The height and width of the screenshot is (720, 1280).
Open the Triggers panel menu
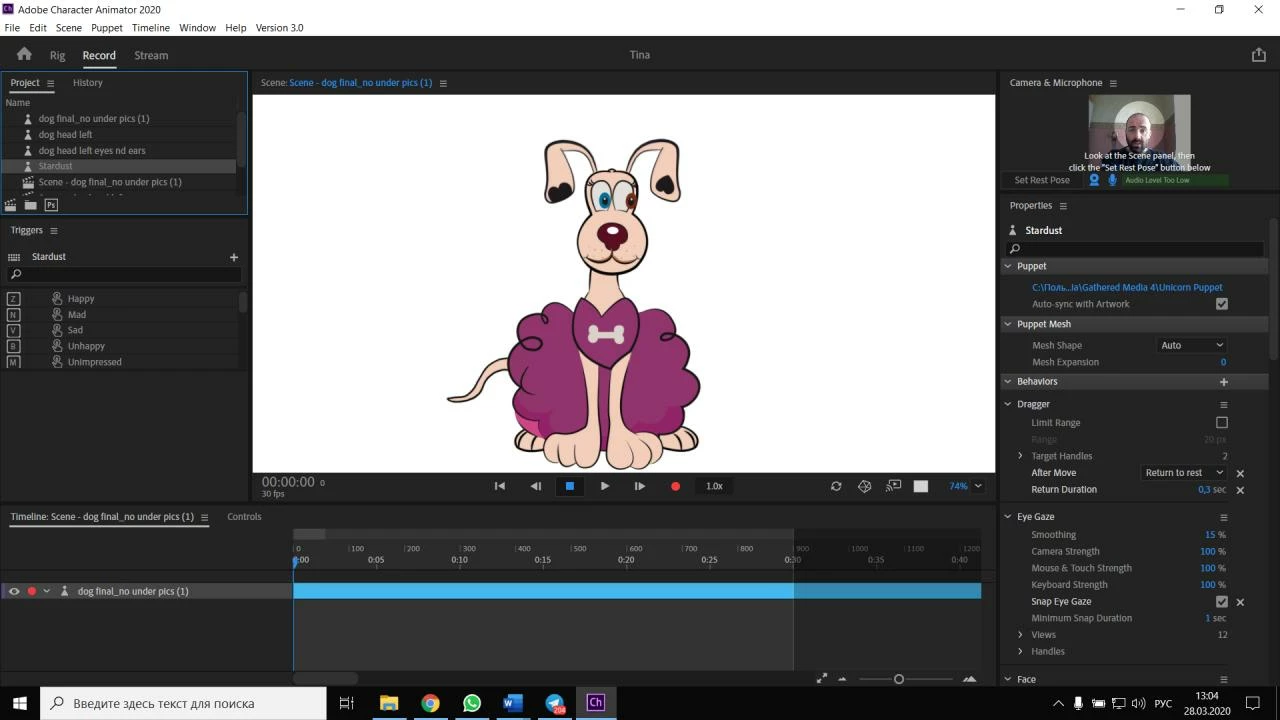pyautogui.click(x=54, y=231)
